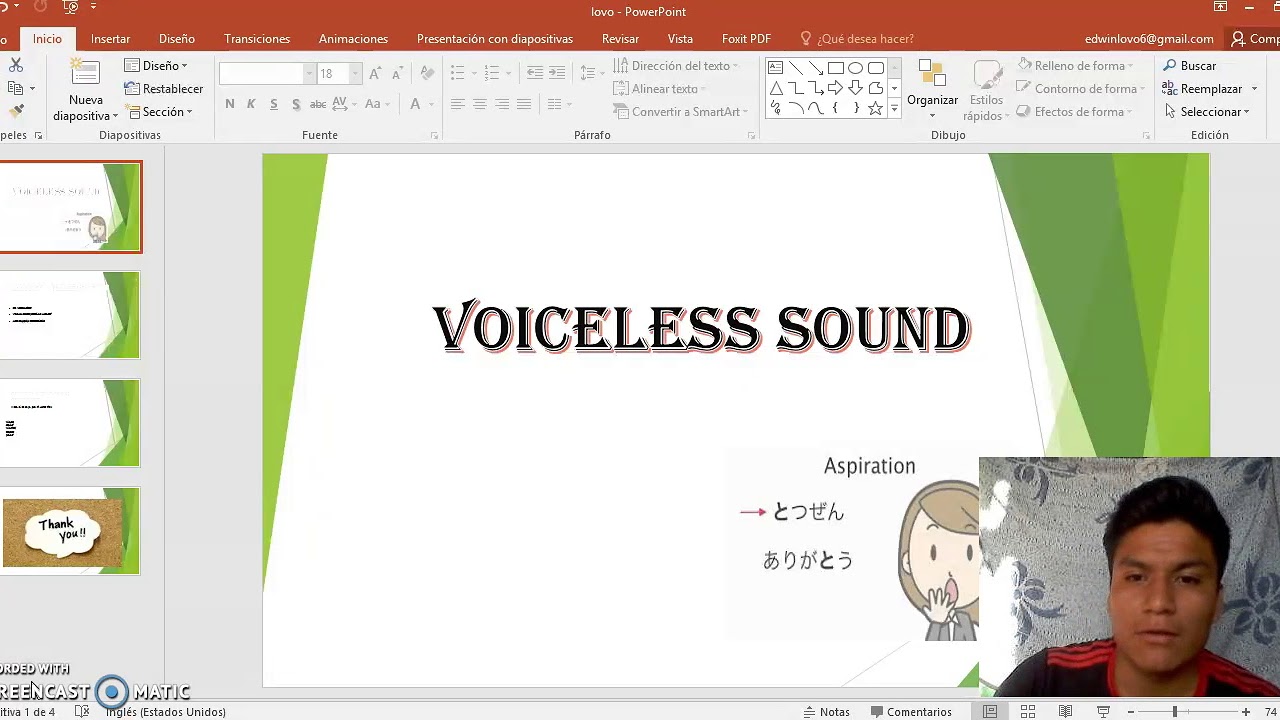Justify the text
The width and height of the screenshot is (1280, 720).
[x=523, y=104]
